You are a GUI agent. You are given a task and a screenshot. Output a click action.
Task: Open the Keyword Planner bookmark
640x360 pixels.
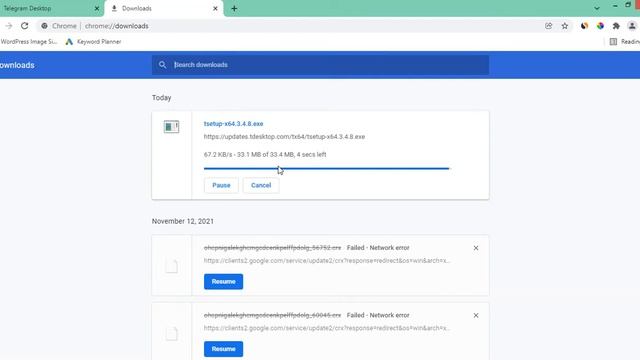click(x=93, y=42)
